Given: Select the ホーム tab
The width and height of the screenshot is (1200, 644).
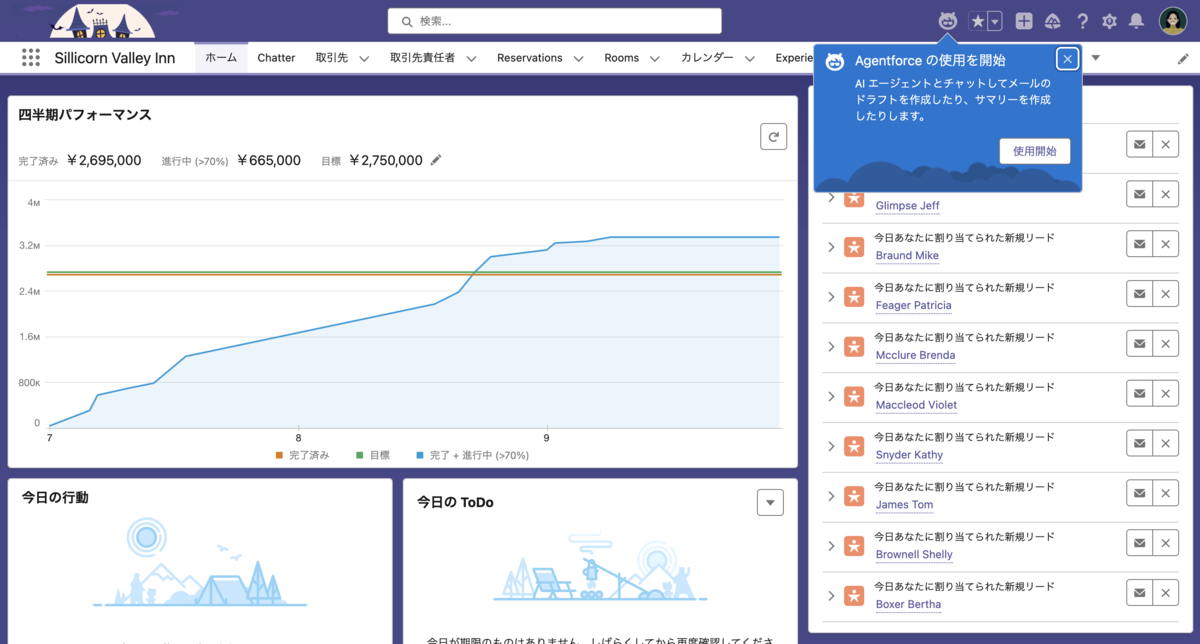Looking at the screenshot, I should click(221, 58).
